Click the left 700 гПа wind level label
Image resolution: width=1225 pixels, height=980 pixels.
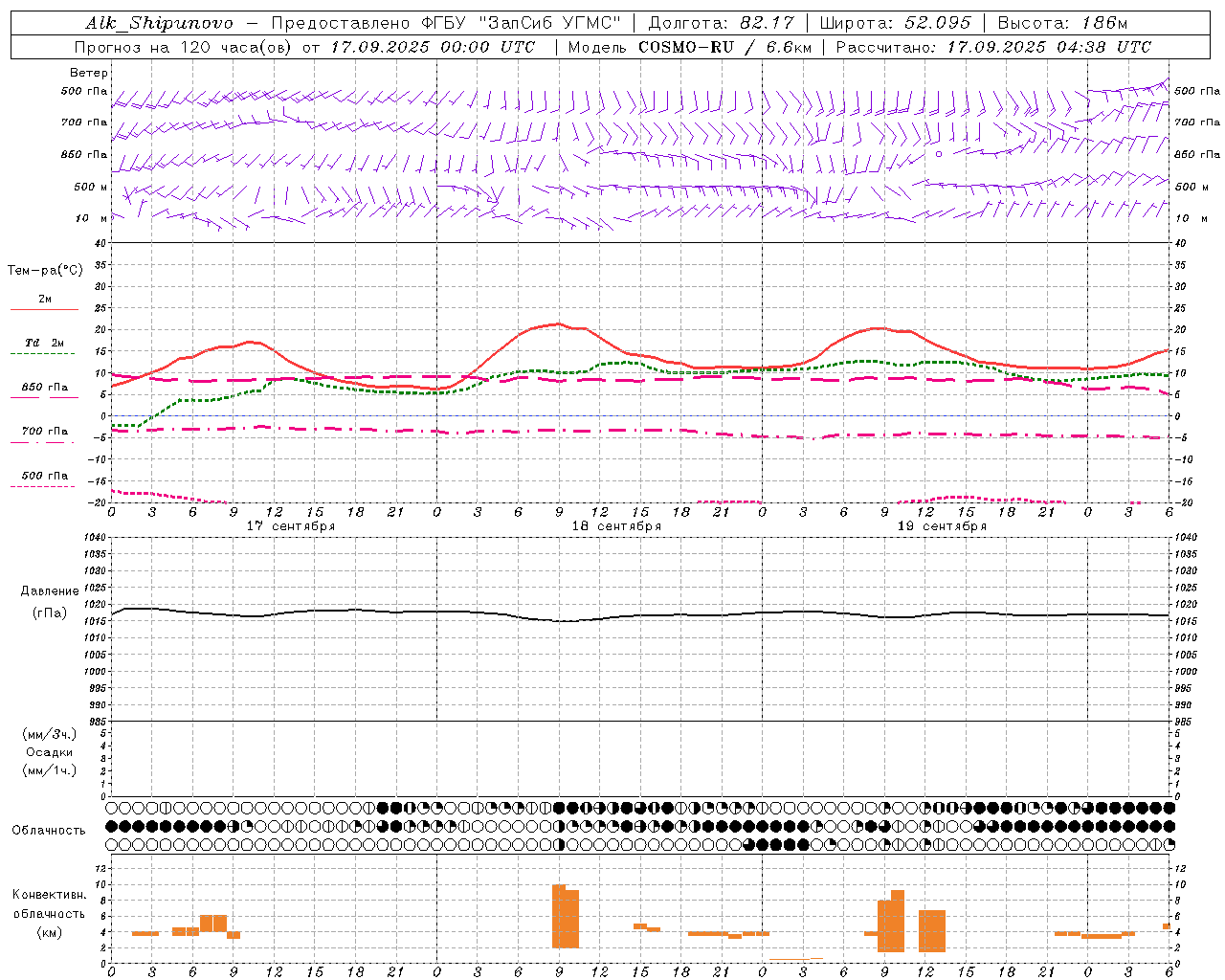tap(84, 122)
